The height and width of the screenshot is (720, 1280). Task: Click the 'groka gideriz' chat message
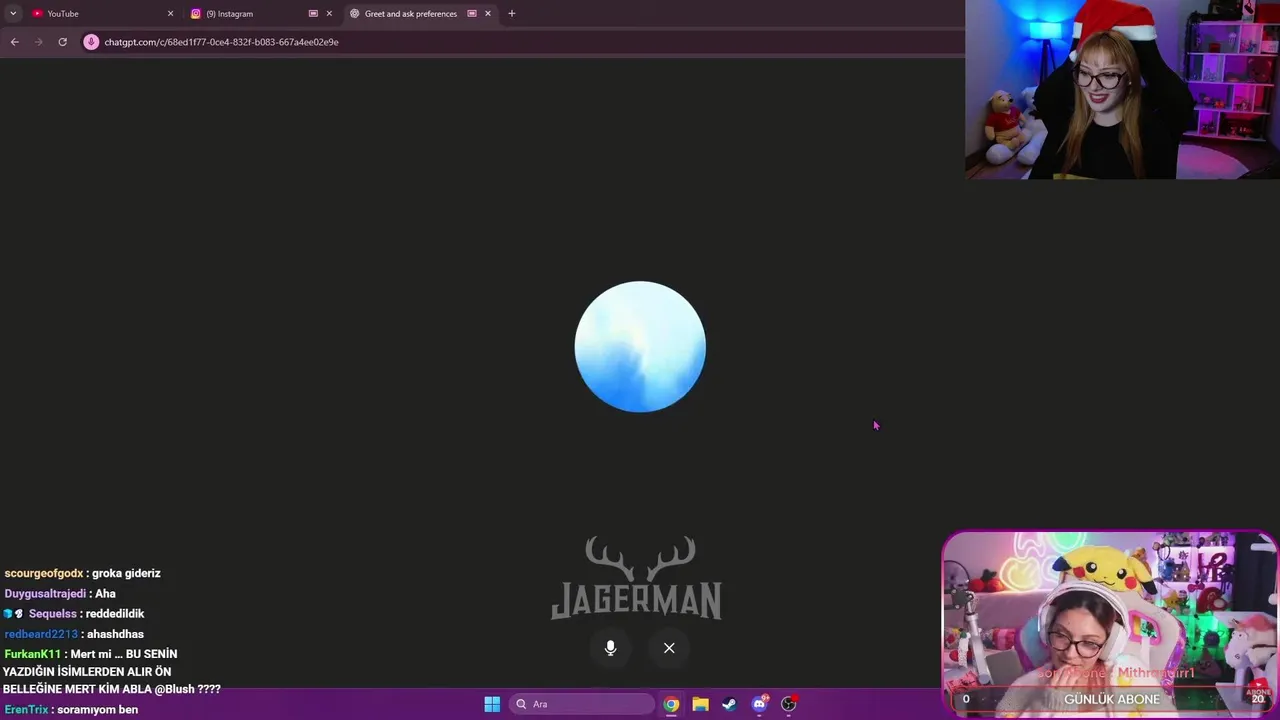tap(126, 573)
